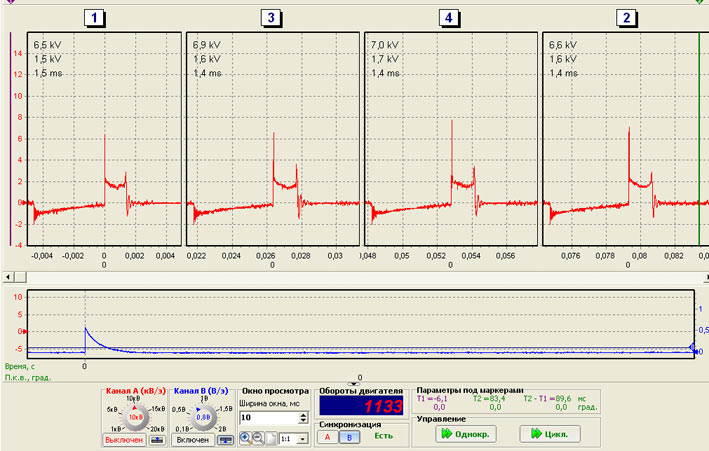
Task: Click the blank page icon beside zoom tools
Action: tap(270, 438)
